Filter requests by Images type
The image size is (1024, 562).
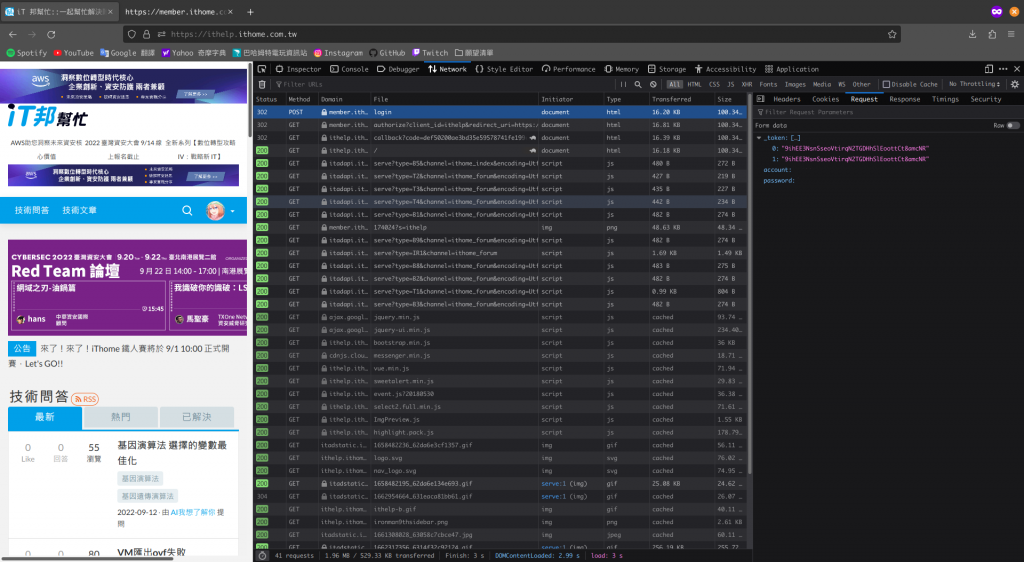[795, 84]
